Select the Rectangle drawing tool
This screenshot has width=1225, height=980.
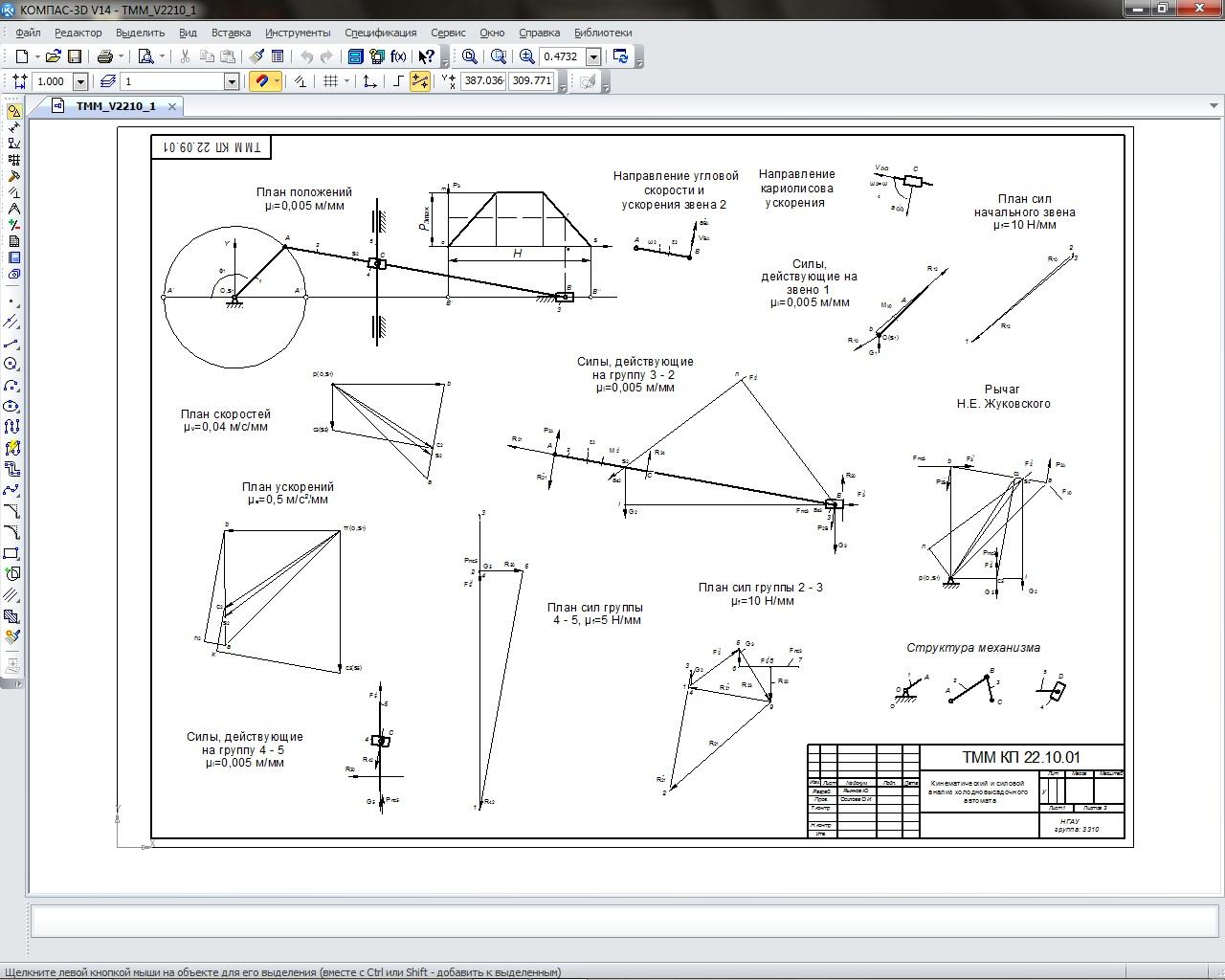pos(12,553)
